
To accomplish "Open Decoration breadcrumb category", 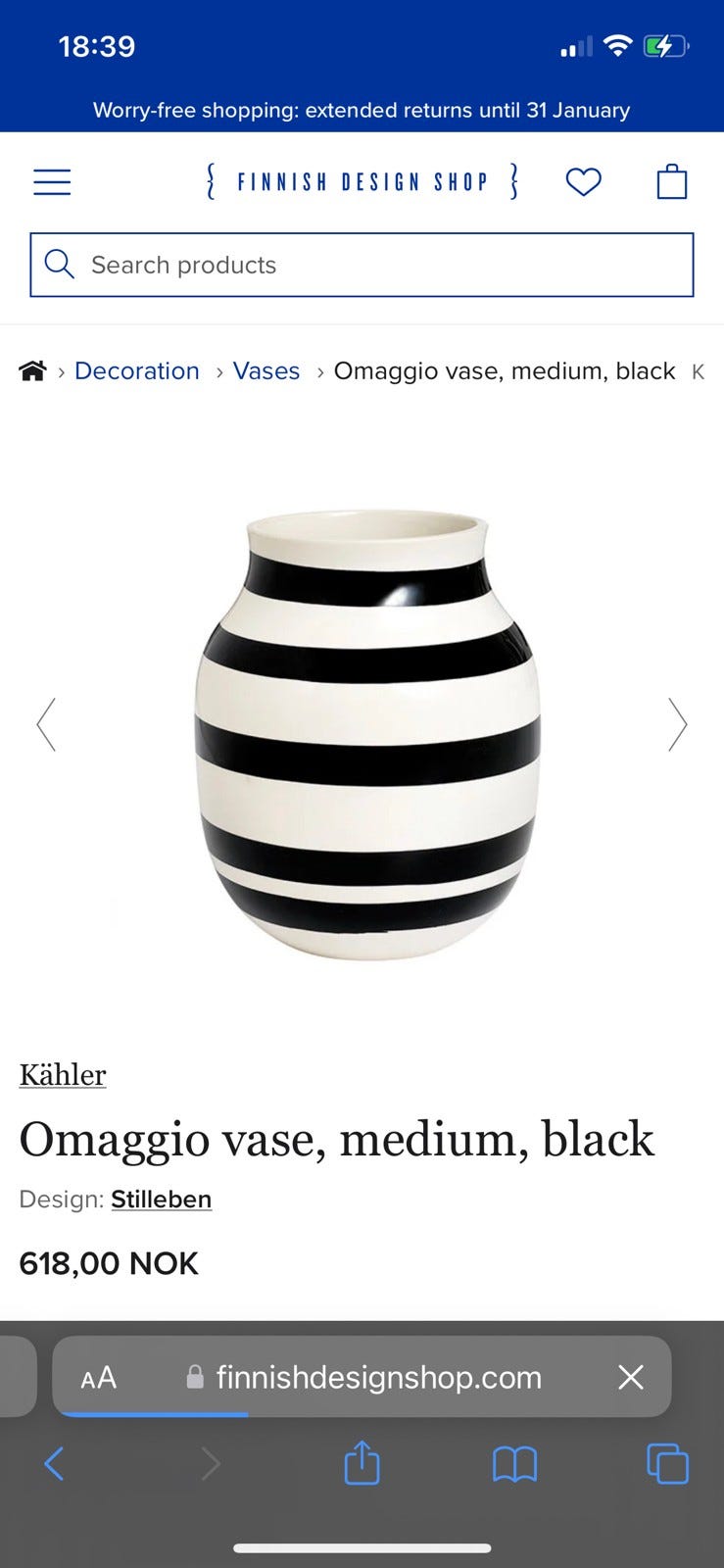I will click(x=137, y=371).
